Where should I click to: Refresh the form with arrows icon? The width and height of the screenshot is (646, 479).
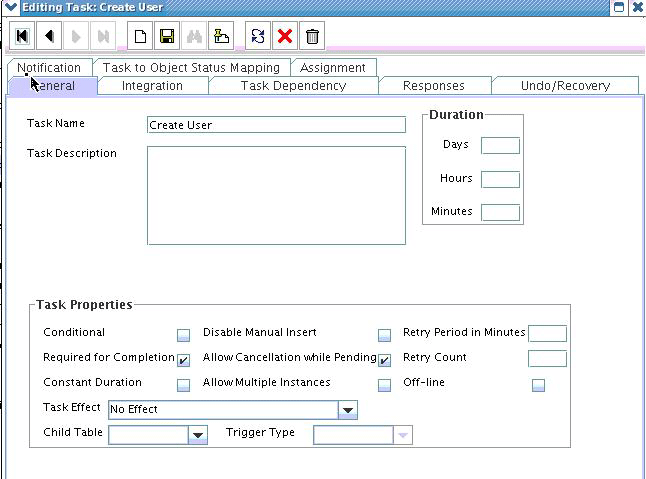coord(258,36)
